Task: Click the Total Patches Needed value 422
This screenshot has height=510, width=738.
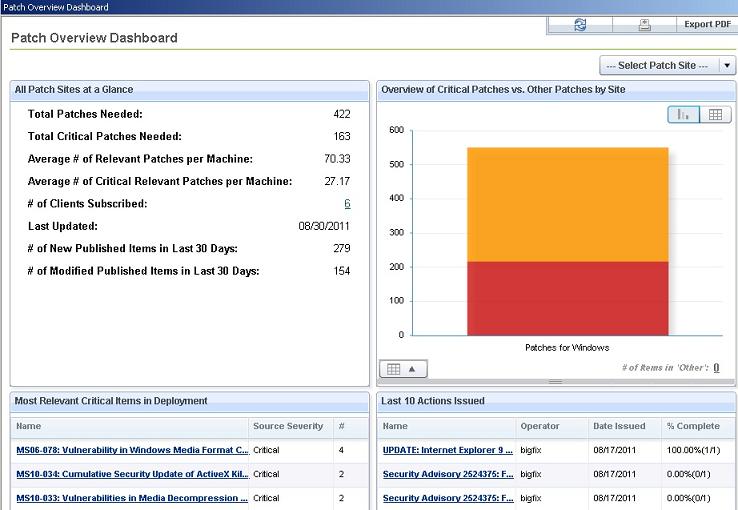Action: (342, 114)
